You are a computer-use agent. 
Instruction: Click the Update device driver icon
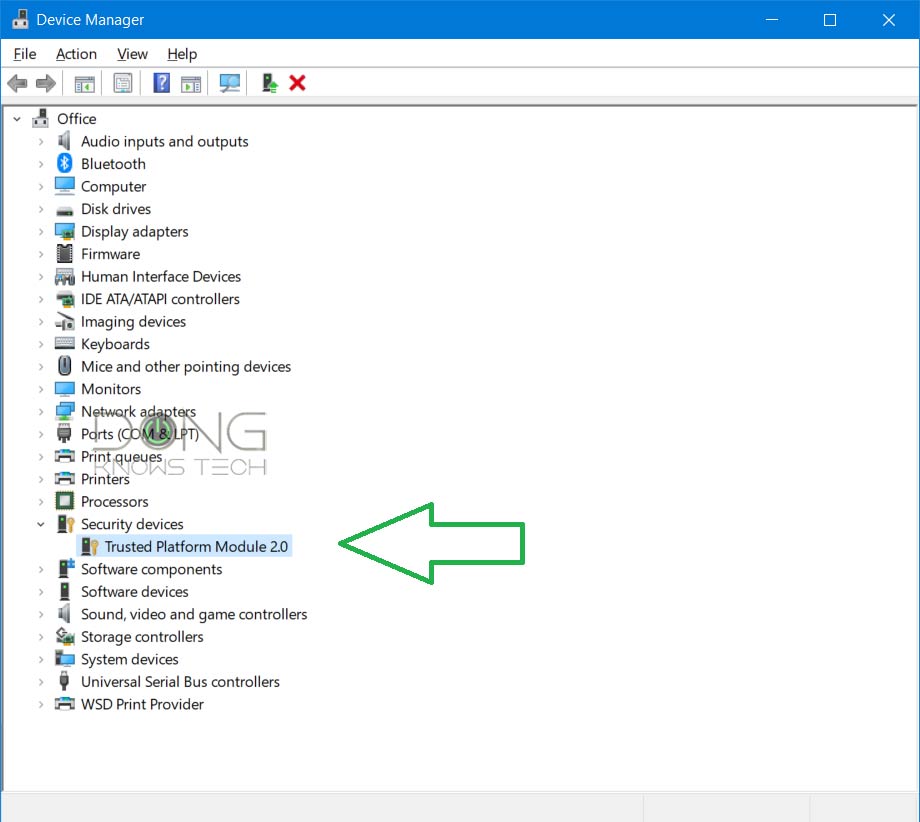[269, 83]
